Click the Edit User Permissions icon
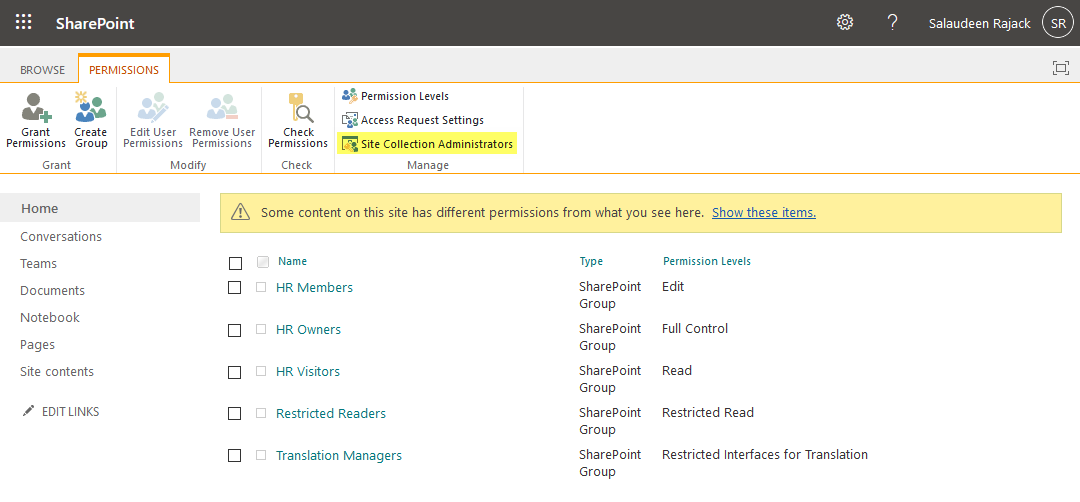 152,108
